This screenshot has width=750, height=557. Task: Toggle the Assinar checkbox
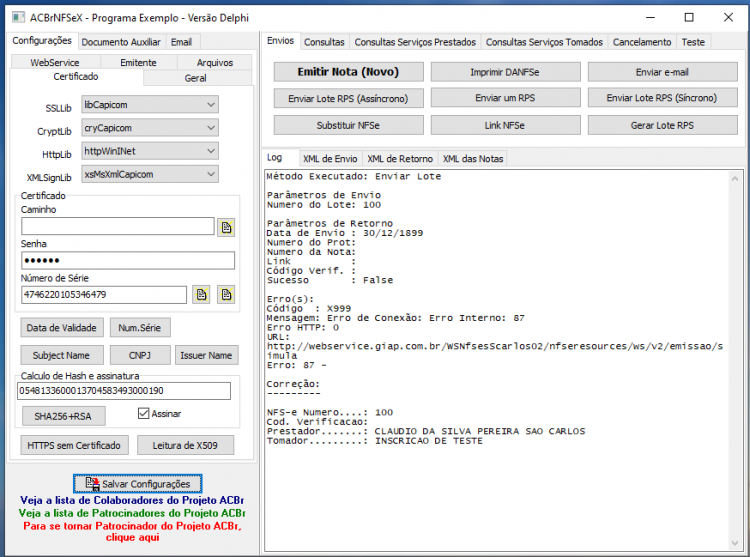(x=143, y=413)
